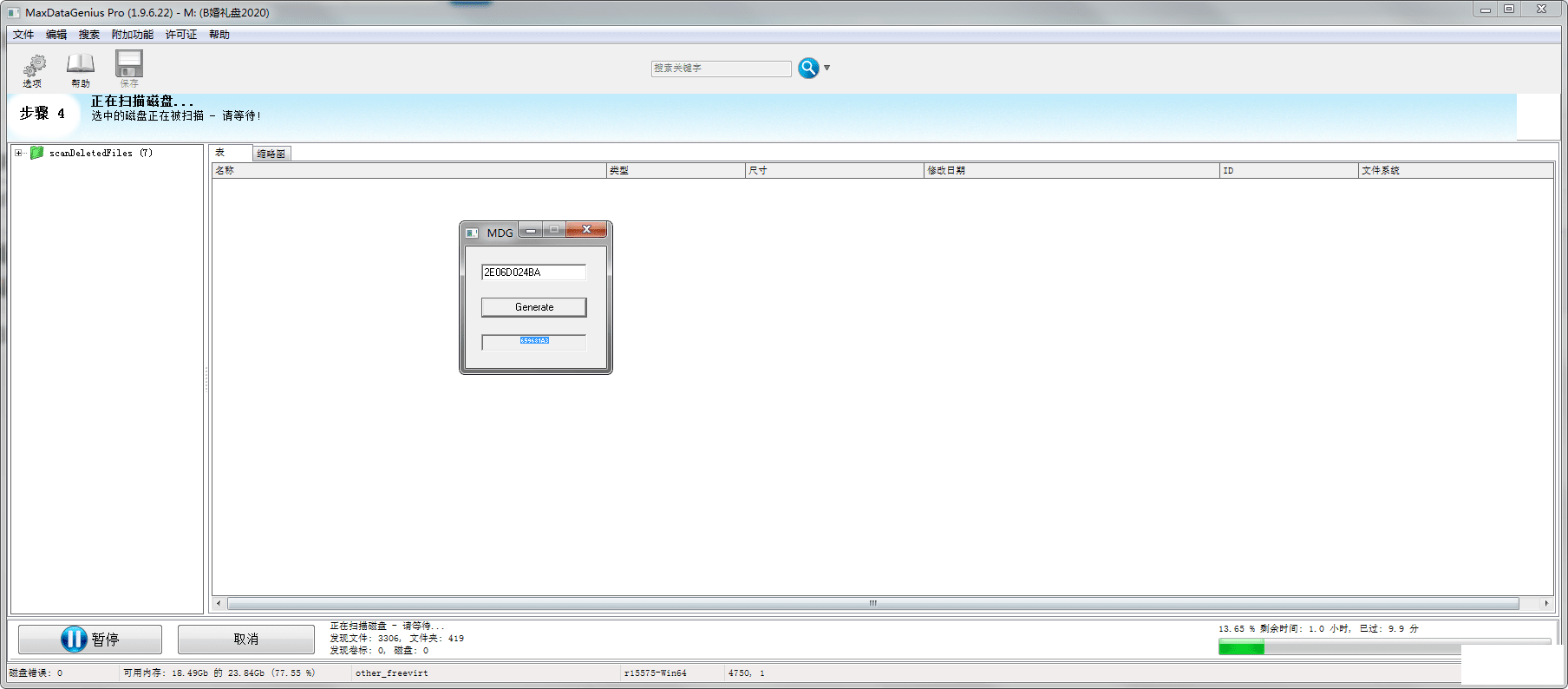Image resolution: width=1568 pixels, height=689 pixels.
Task: Focus the 搜索关键字 search field
Action: (721, 68)
